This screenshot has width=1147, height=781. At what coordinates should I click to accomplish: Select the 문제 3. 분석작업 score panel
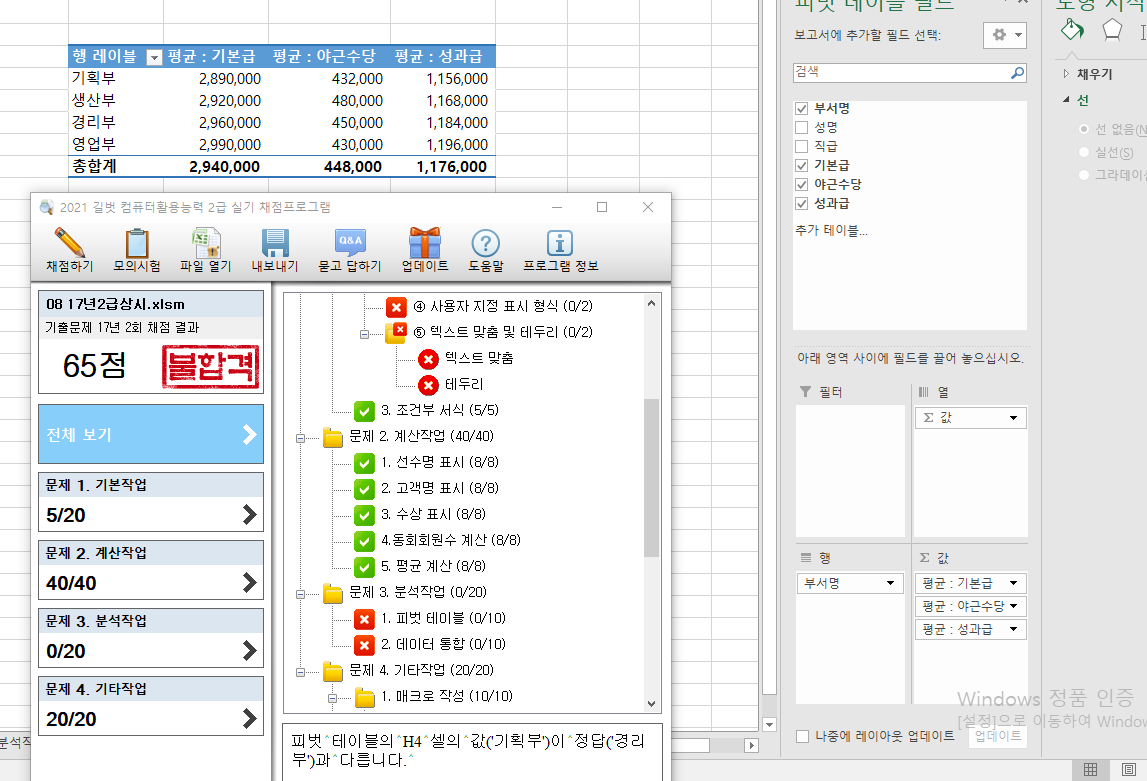(151, 637)
